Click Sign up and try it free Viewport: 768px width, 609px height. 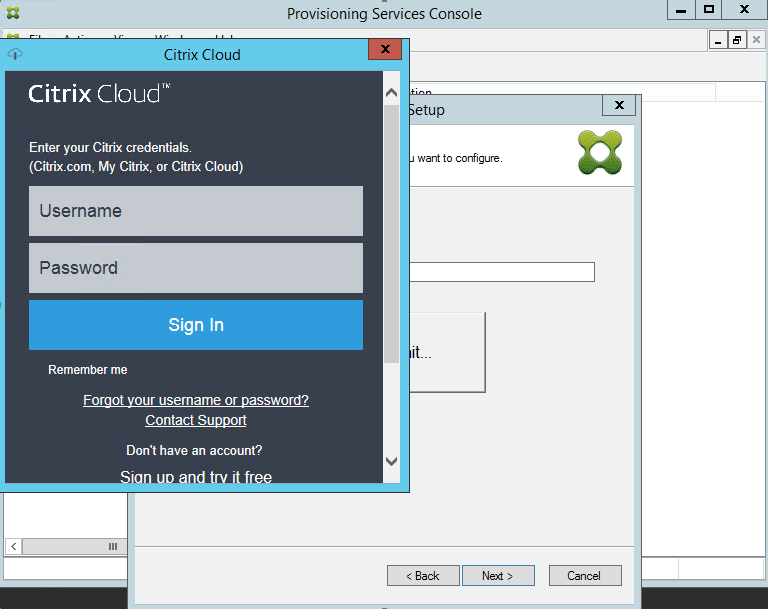coord(196,477)
